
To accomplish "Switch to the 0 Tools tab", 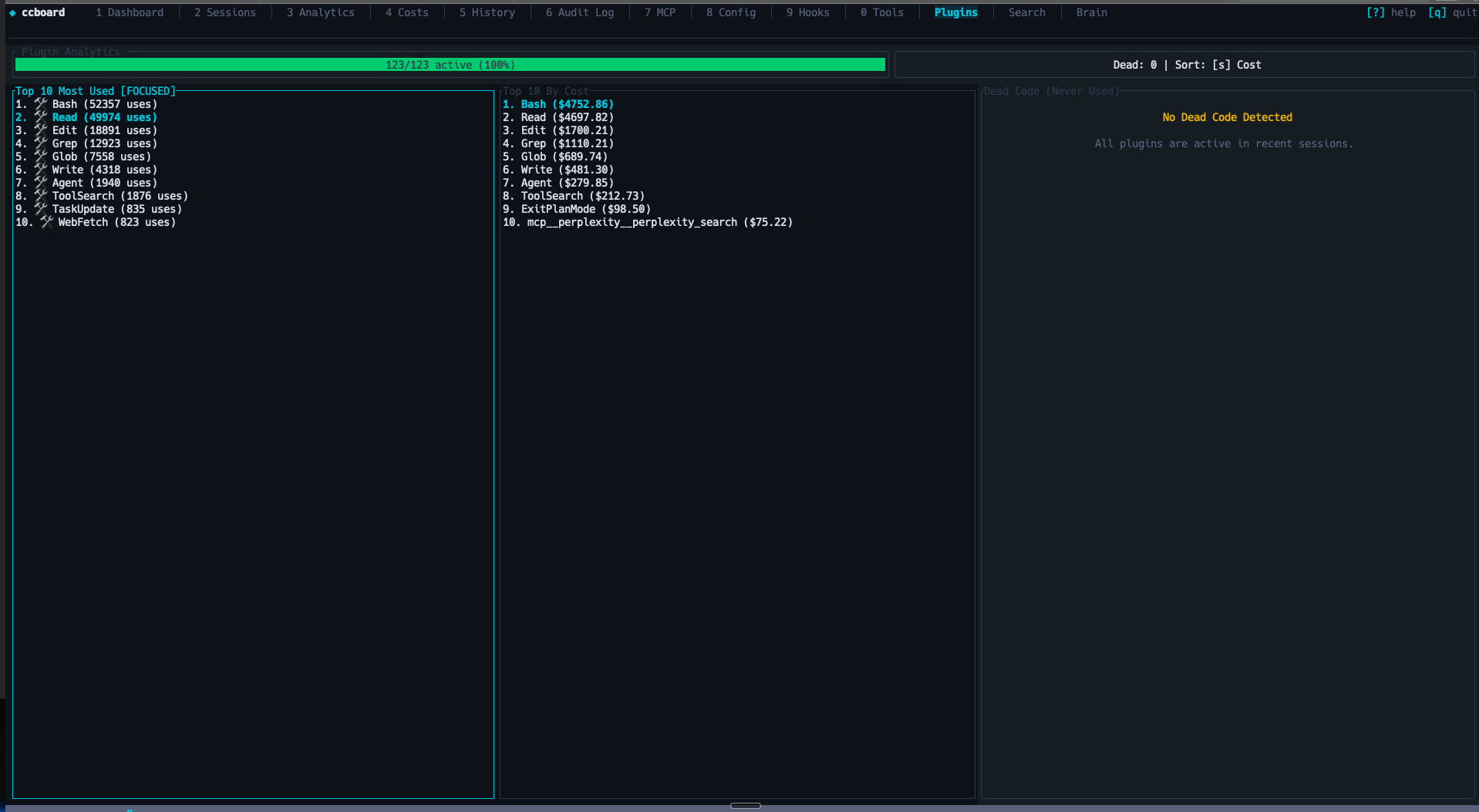I will (882, 12).
